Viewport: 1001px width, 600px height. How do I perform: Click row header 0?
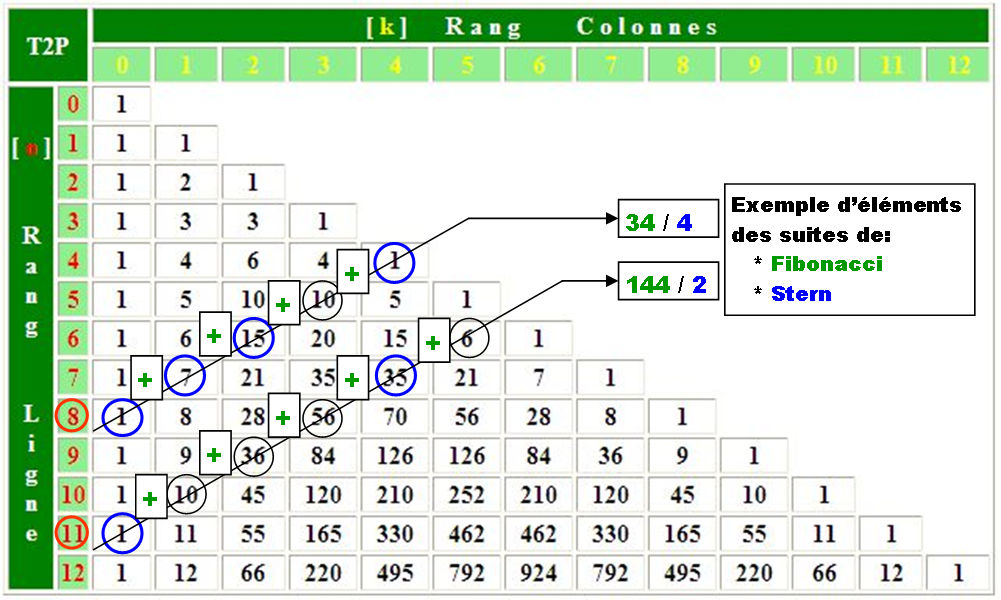click(73, 103)
